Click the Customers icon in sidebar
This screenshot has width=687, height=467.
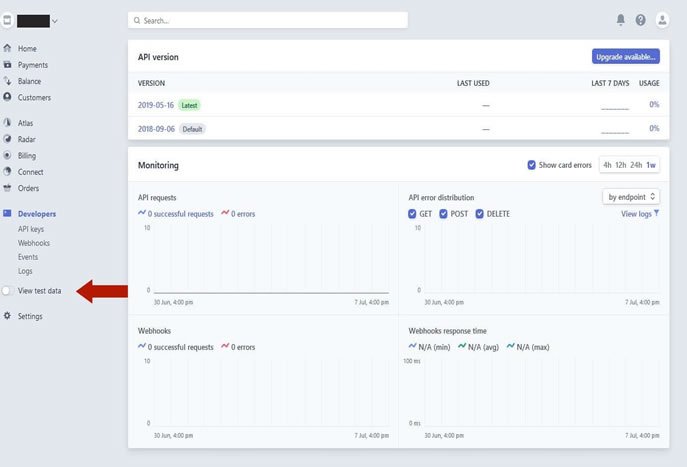[x=8, y=97]
